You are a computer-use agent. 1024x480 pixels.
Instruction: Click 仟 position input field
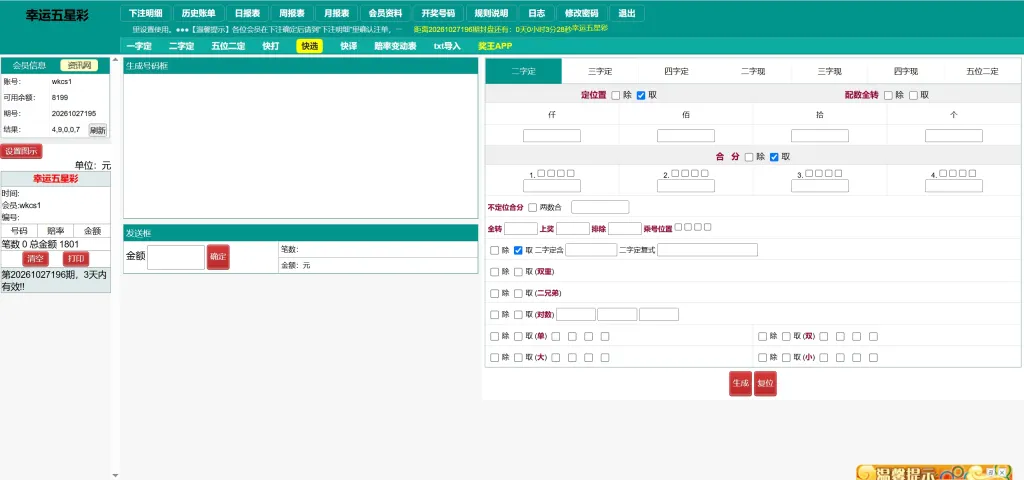coord(552,136)
